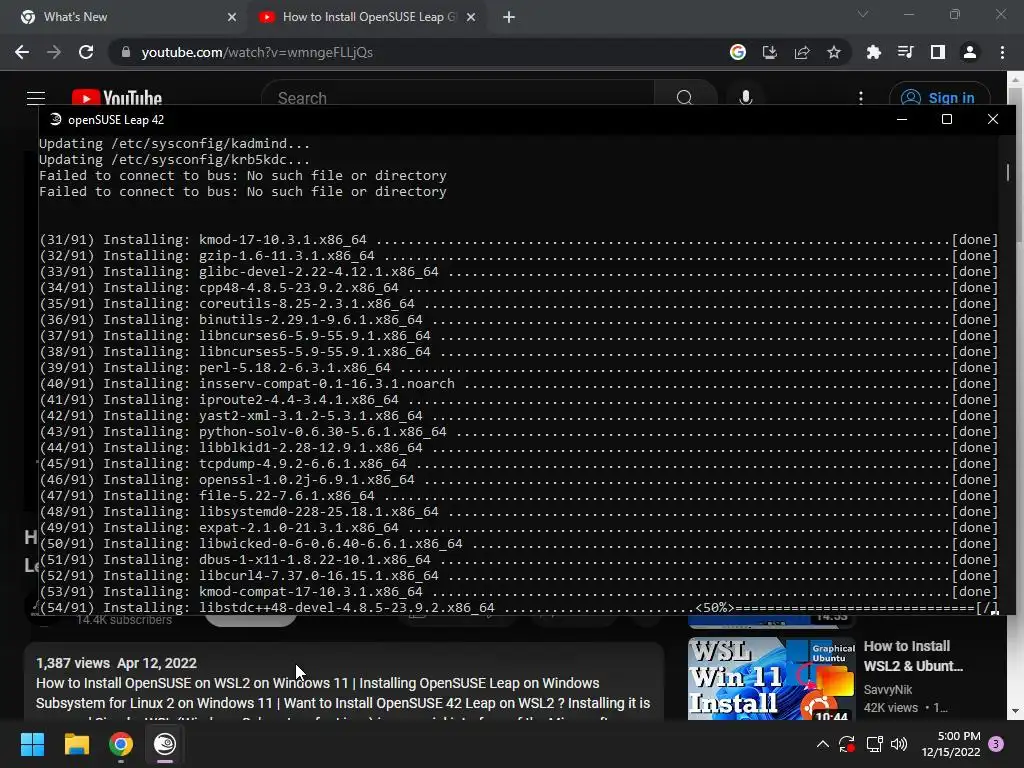
Task: Search by voice with the microphone
Action: point(746,98)
